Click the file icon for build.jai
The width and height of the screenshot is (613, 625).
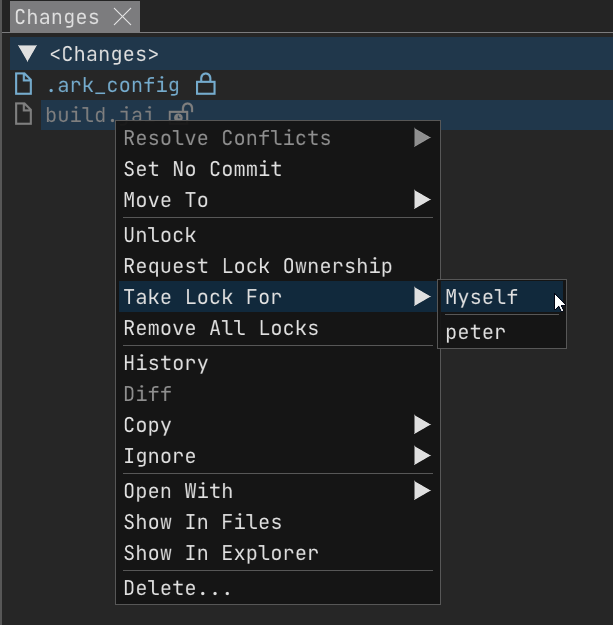24,115
